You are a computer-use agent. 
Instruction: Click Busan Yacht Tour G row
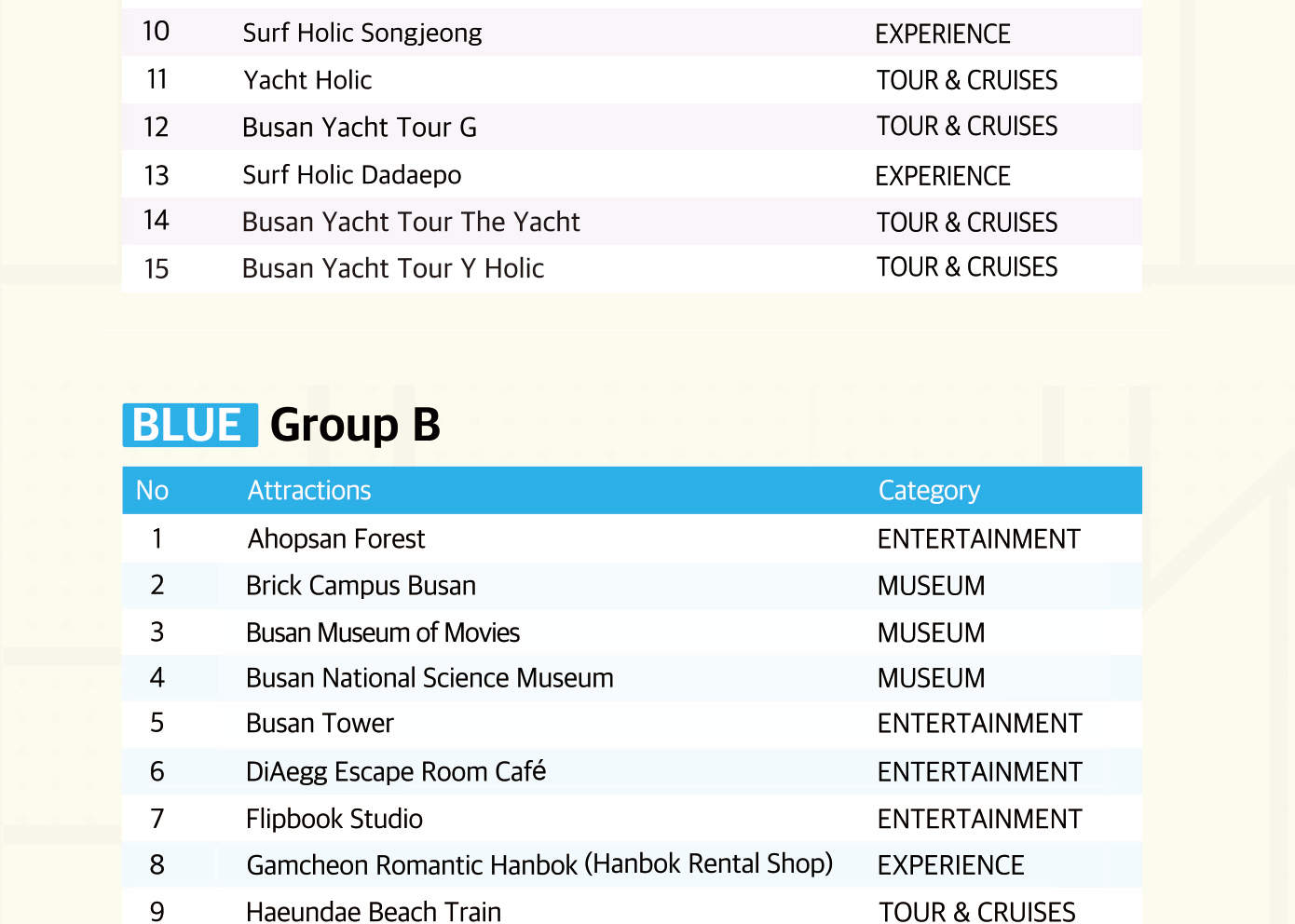click(x=632, y=127)
